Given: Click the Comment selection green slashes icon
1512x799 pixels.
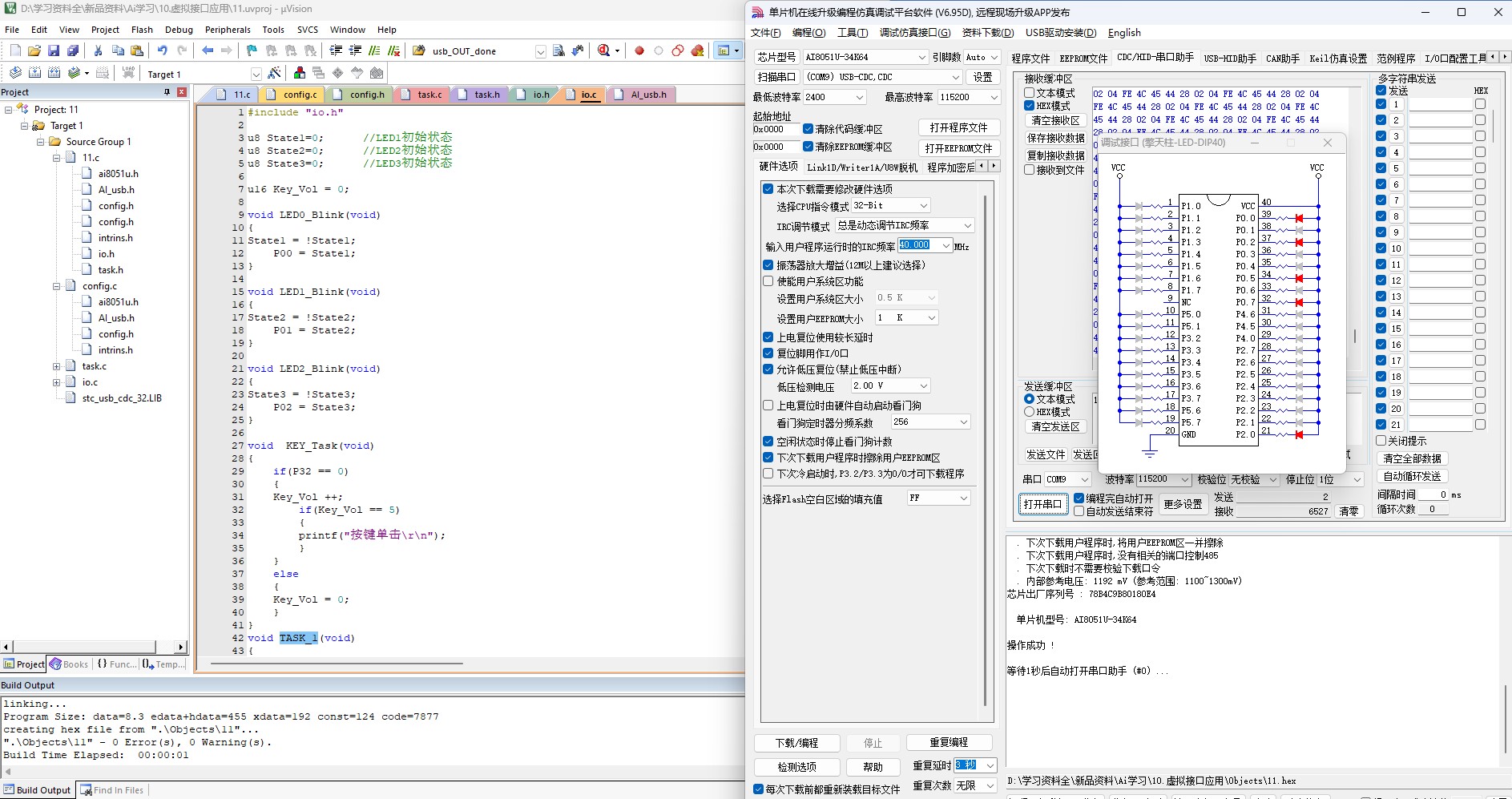Looking at the screenshot, I should 374,50.
